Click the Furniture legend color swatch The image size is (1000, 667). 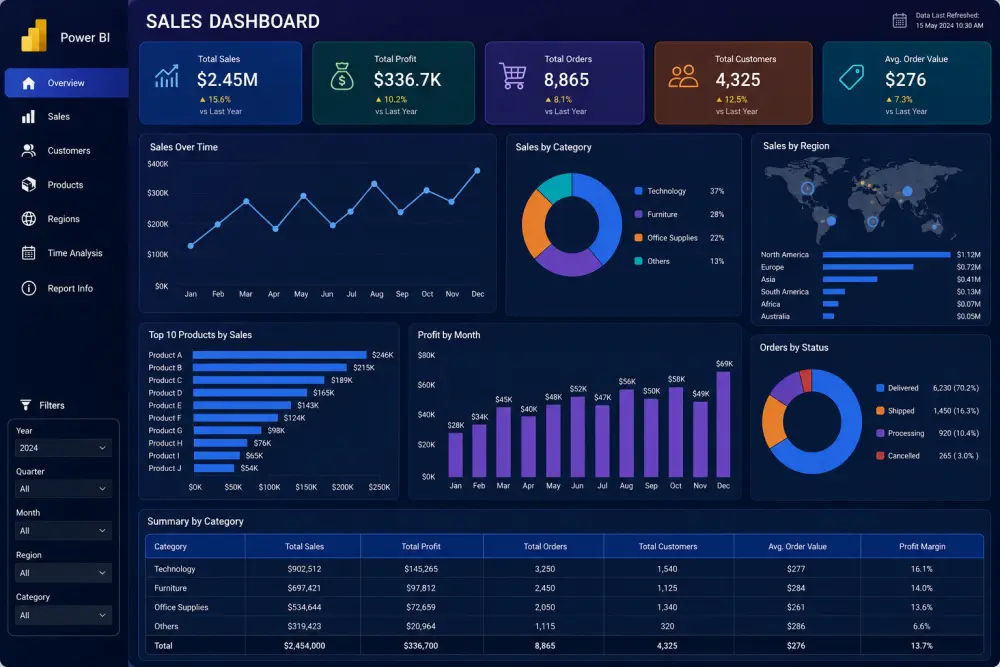(638, 214)
